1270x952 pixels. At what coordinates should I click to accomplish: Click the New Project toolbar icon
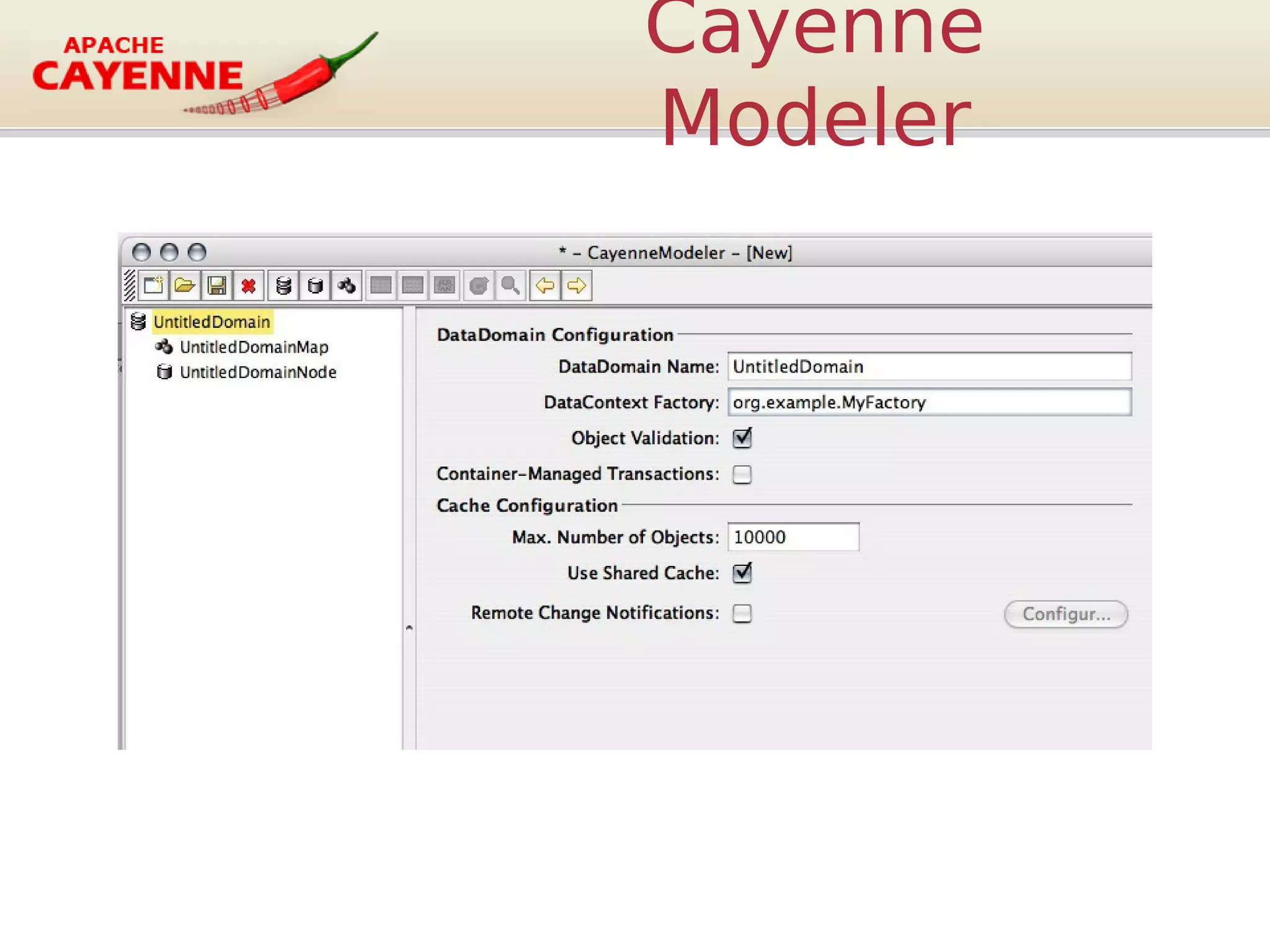click(x=153, y=286)
